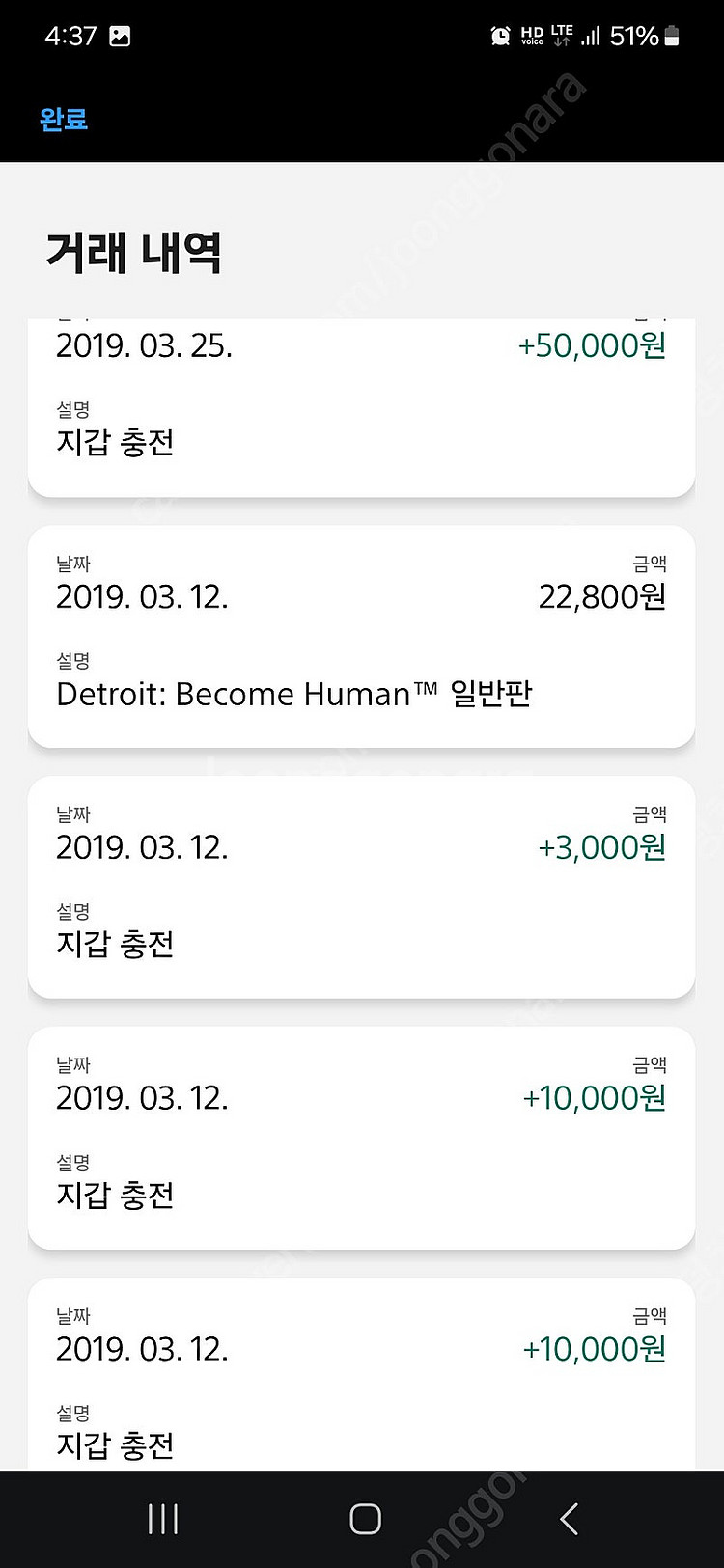Tap the alarm icon in status bar

(x=501, y=37)
